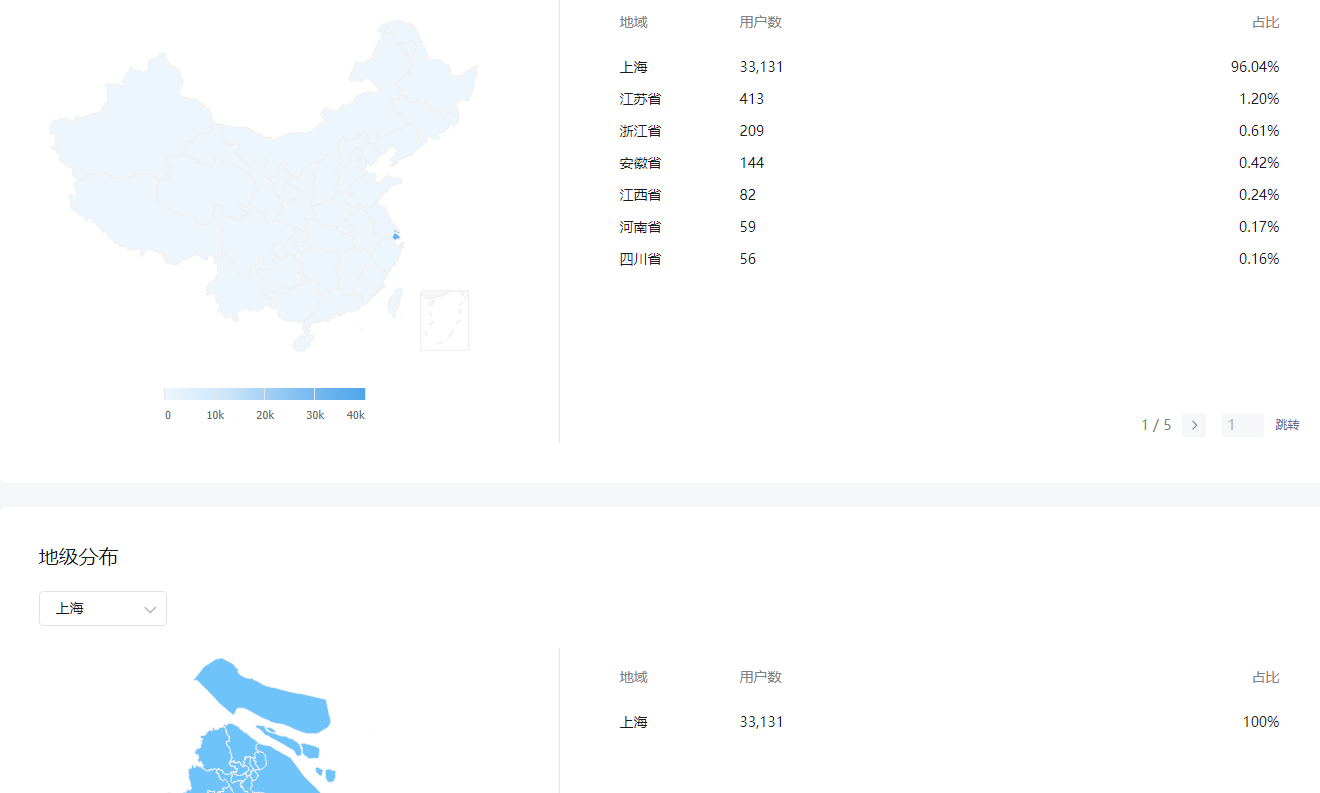Click the 0.61% share value
This screenshot has height=793, width=1320.
tap(1259, 131)
